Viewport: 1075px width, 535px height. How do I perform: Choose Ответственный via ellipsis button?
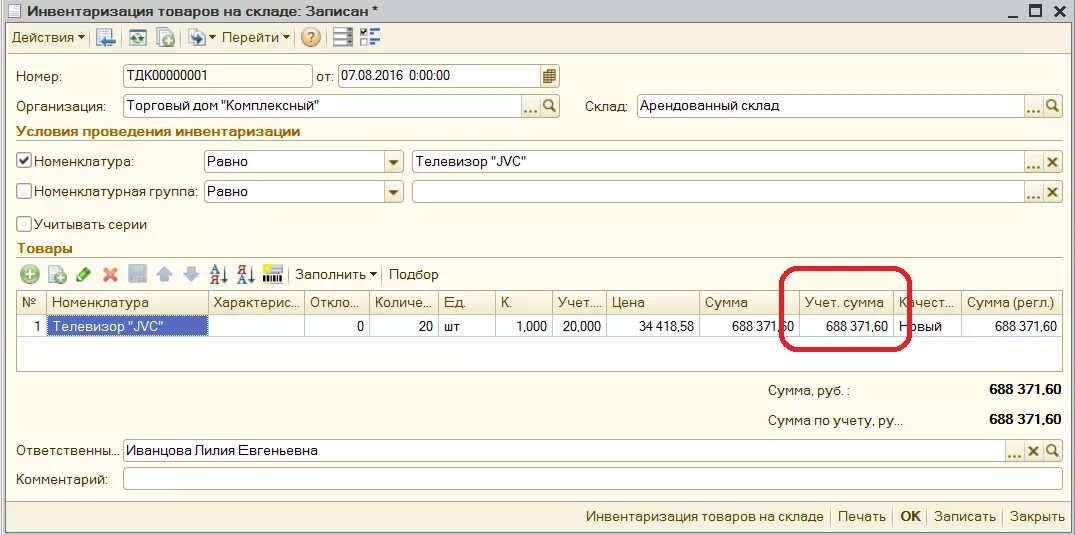[x=1014, y=451]
